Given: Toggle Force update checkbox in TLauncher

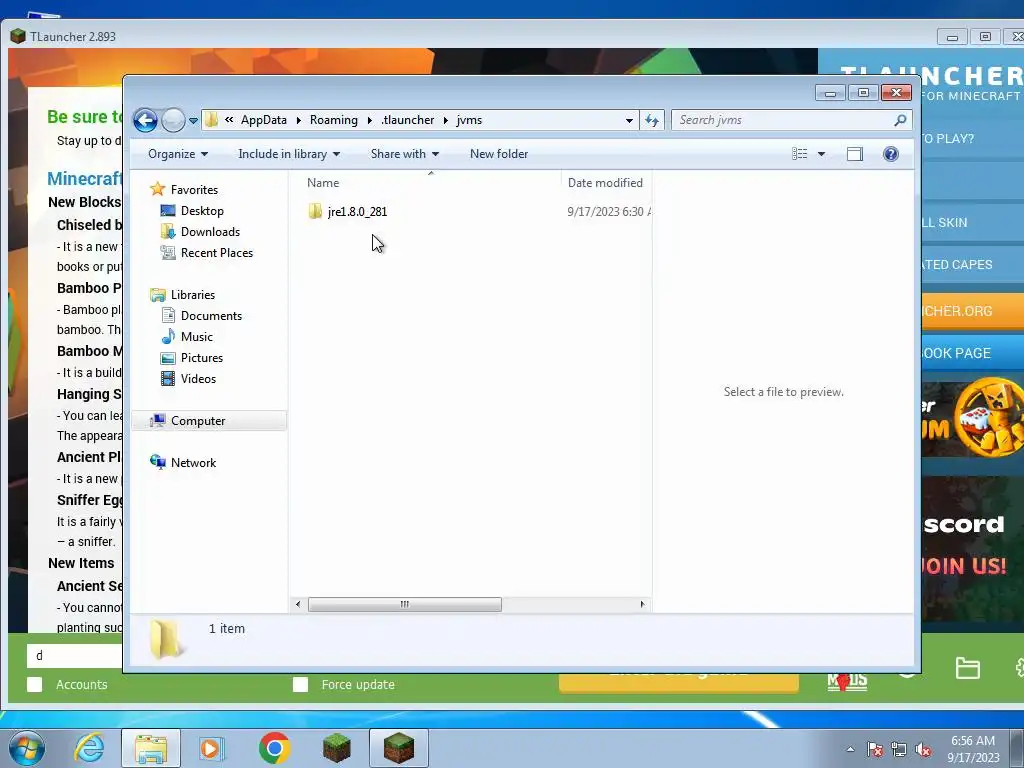Looking at the screenshot, I should [x=300, y=684].
